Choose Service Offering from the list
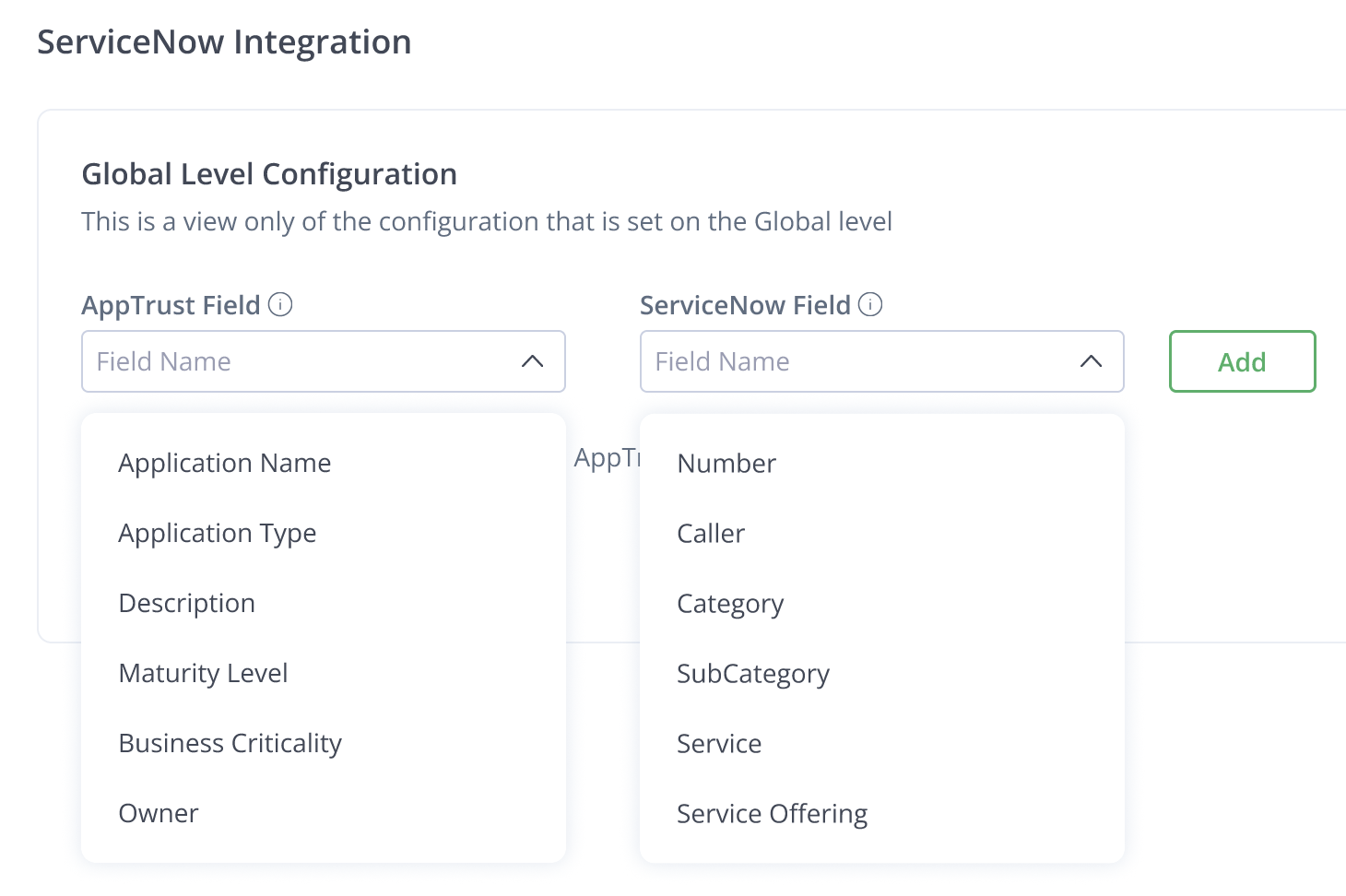The width and height of the screenshot is (1346, 896). click(x=773, y=813)
